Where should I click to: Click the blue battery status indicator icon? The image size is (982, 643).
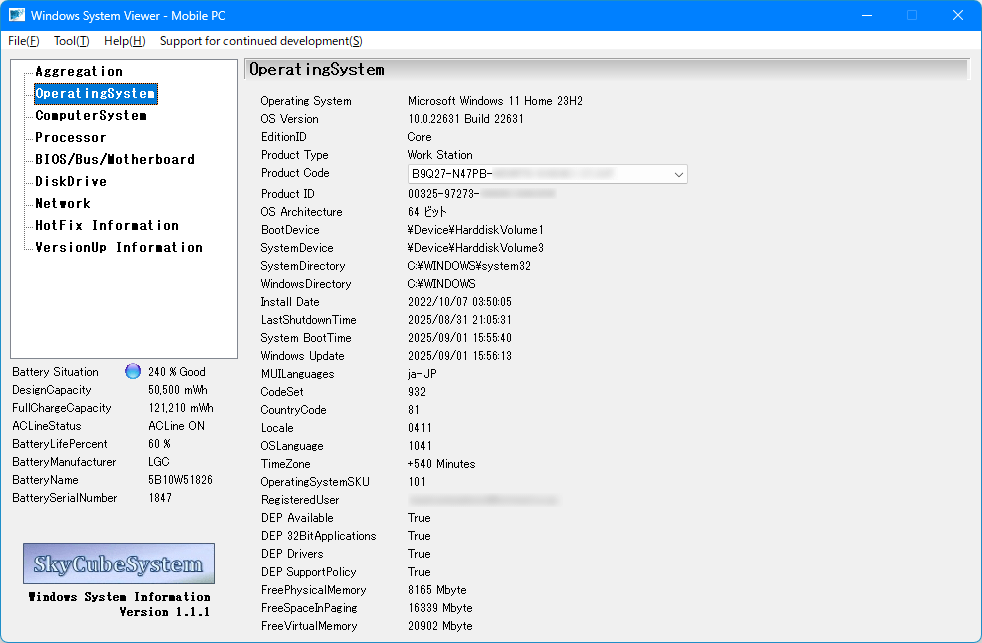point(133,371)
